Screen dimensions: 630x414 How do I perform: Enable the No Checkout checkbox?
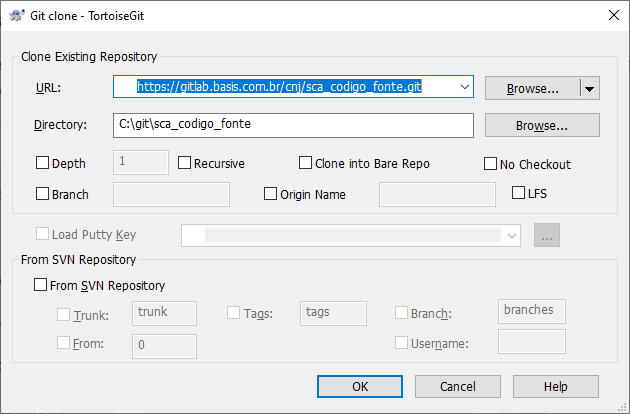click(x=491, y=164)
